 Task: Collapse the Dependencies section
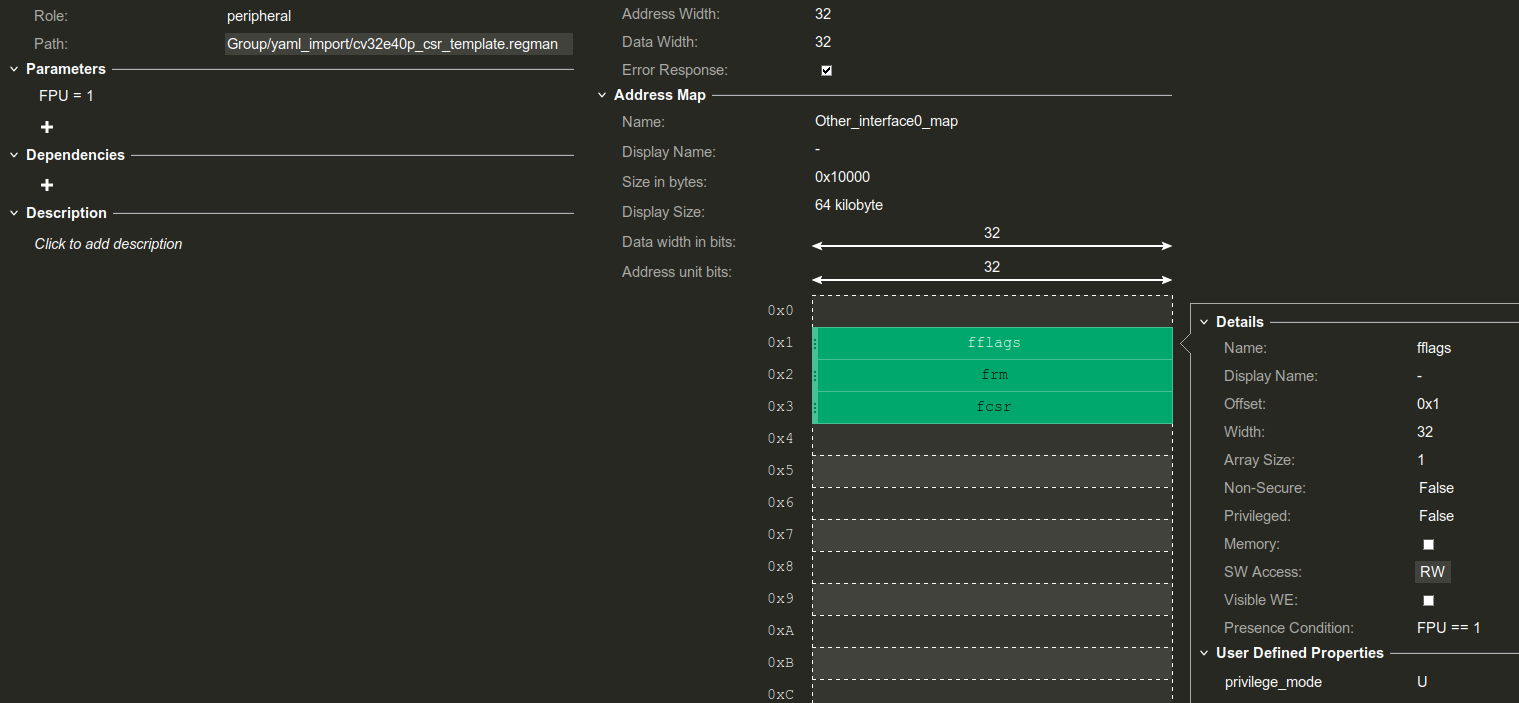click(14, 155)
